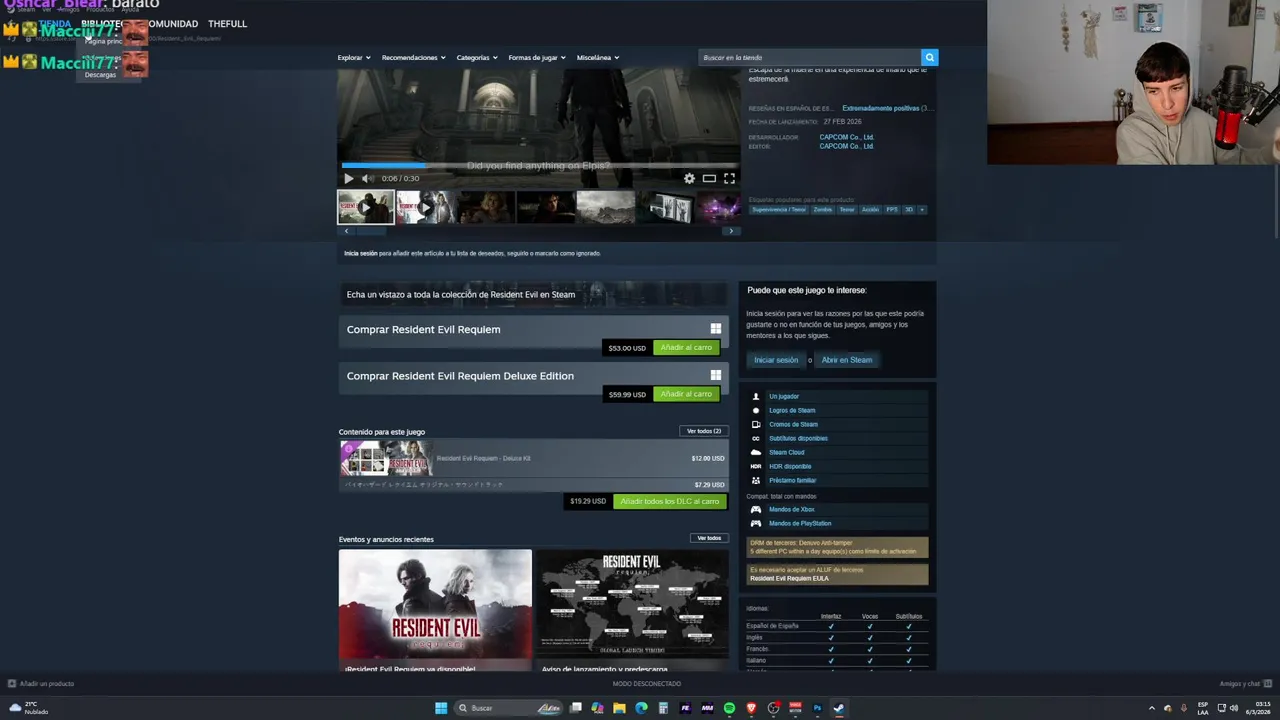
Task: Click Windows icon on Deluxe Edition row
Action: pos(716,375)
